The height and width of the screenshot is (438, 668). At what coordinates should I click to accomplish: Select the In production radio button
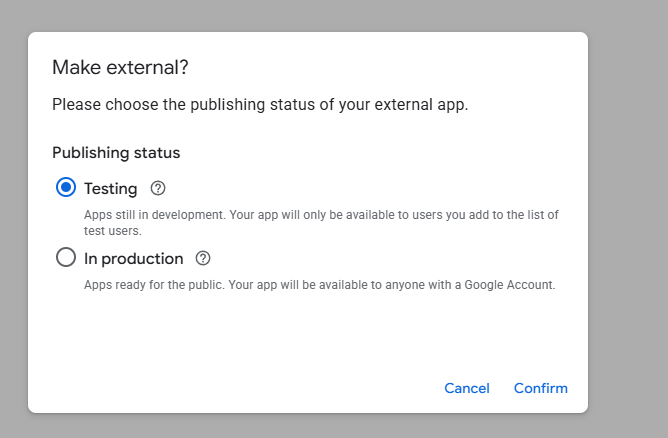[x=66, y=257]
